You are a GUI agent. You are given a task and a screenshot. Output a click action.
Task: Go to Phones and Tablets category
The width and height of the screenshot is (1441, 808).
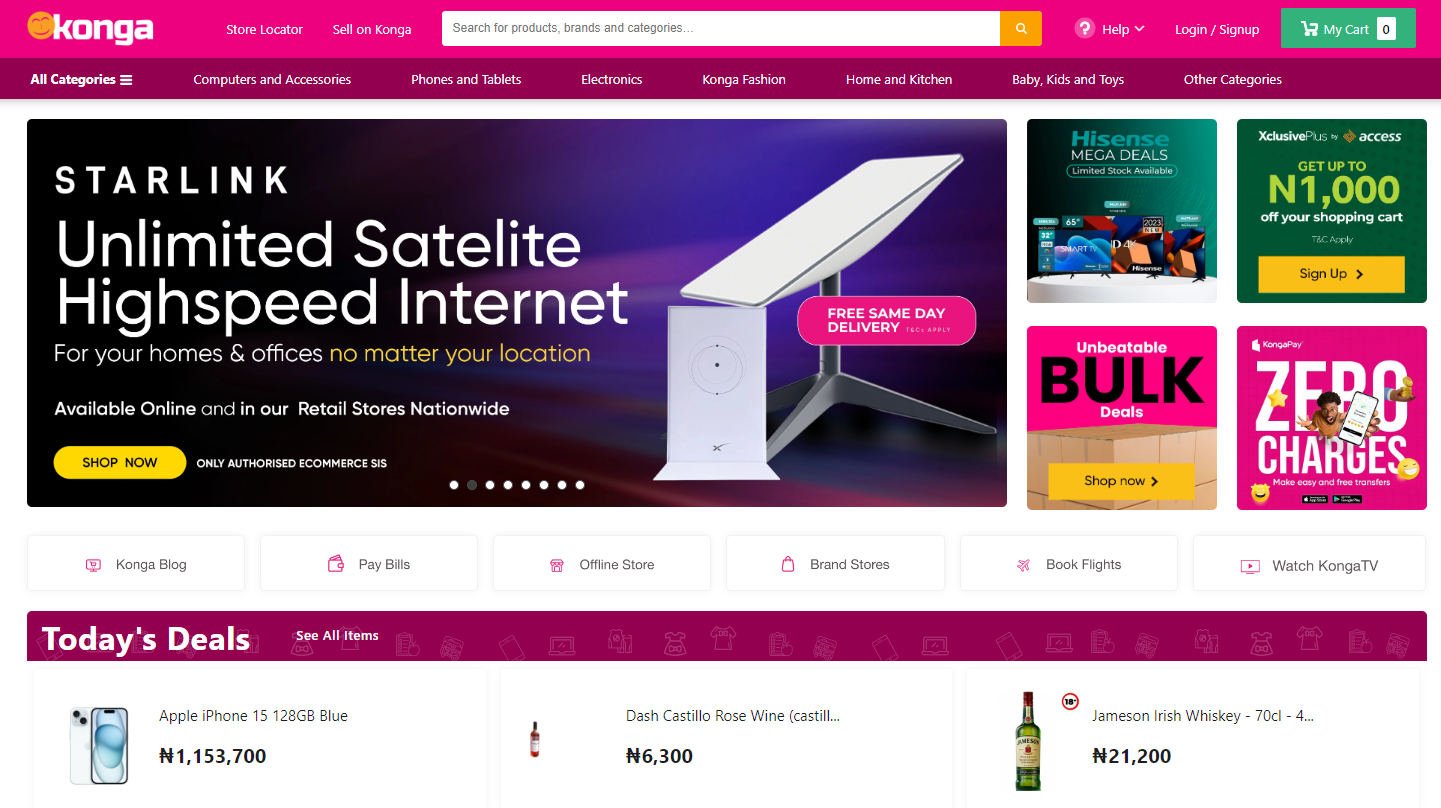[466, 79]
